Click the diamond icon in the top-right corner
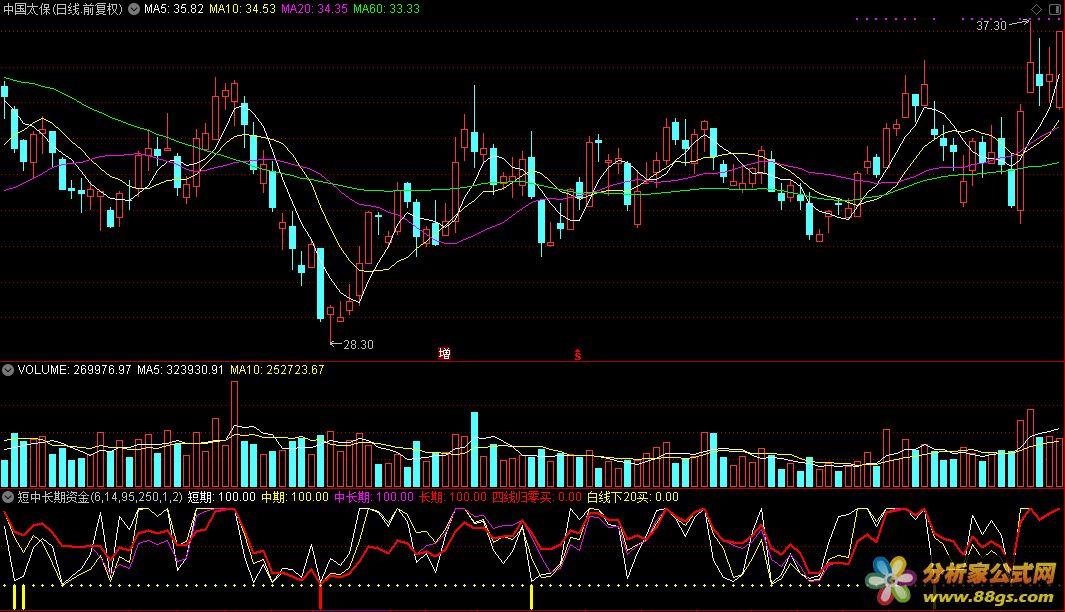This screenshot has height=612, width=1065. click(1036, 9)
